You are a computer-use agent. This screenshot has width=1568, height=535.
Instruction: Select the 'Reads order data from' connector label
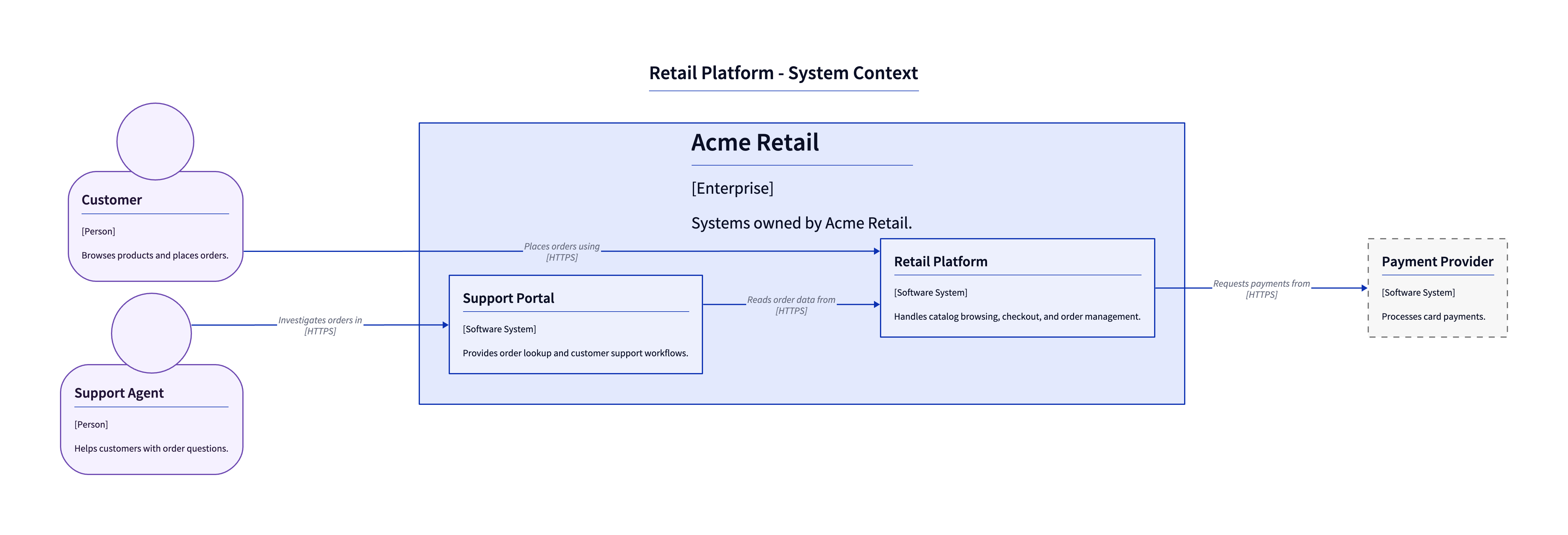[791, 300]
